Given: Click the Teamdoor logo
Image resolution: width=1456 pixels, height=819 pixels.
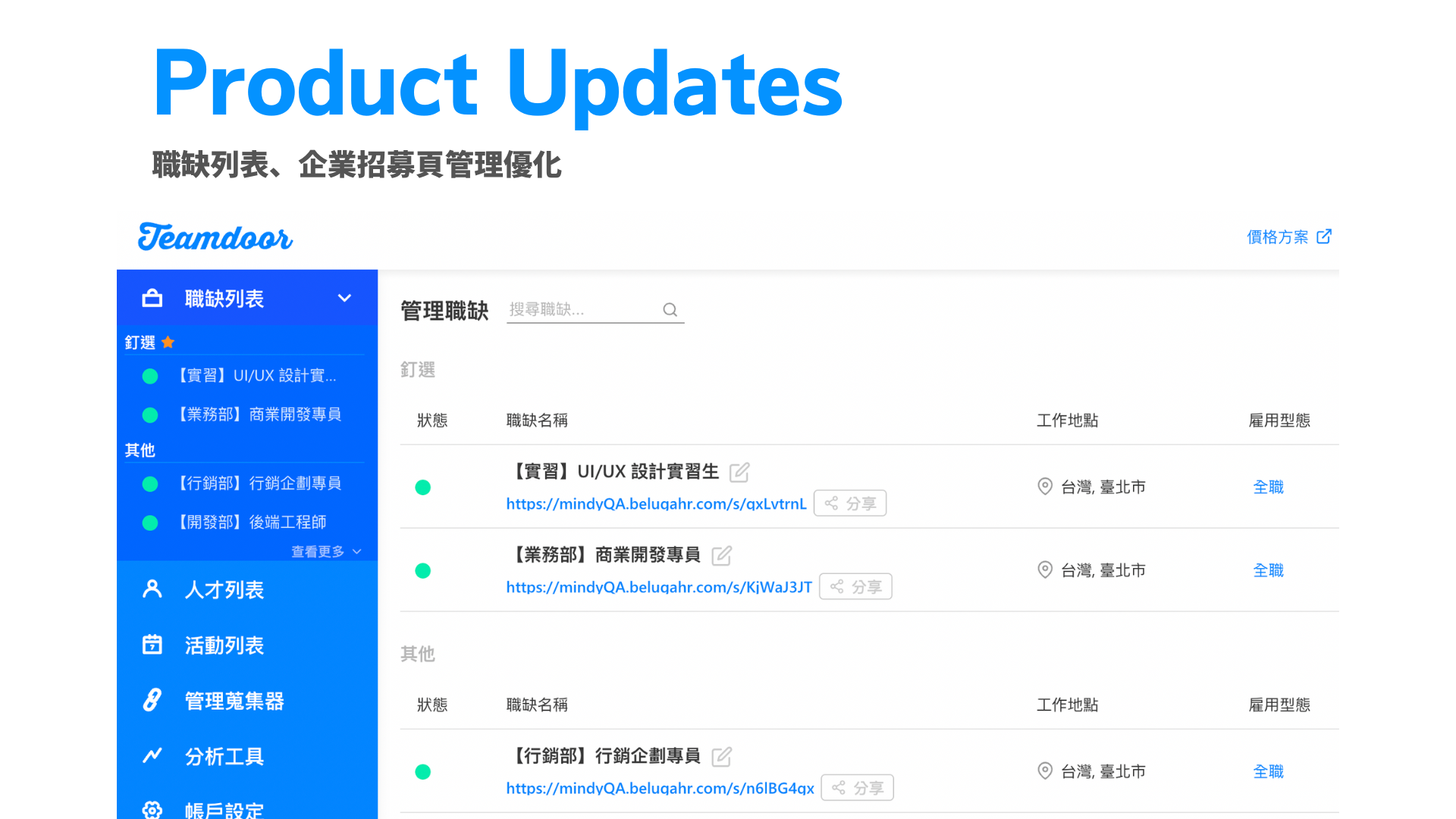Looking at the screenshot, I should [213, 237].
